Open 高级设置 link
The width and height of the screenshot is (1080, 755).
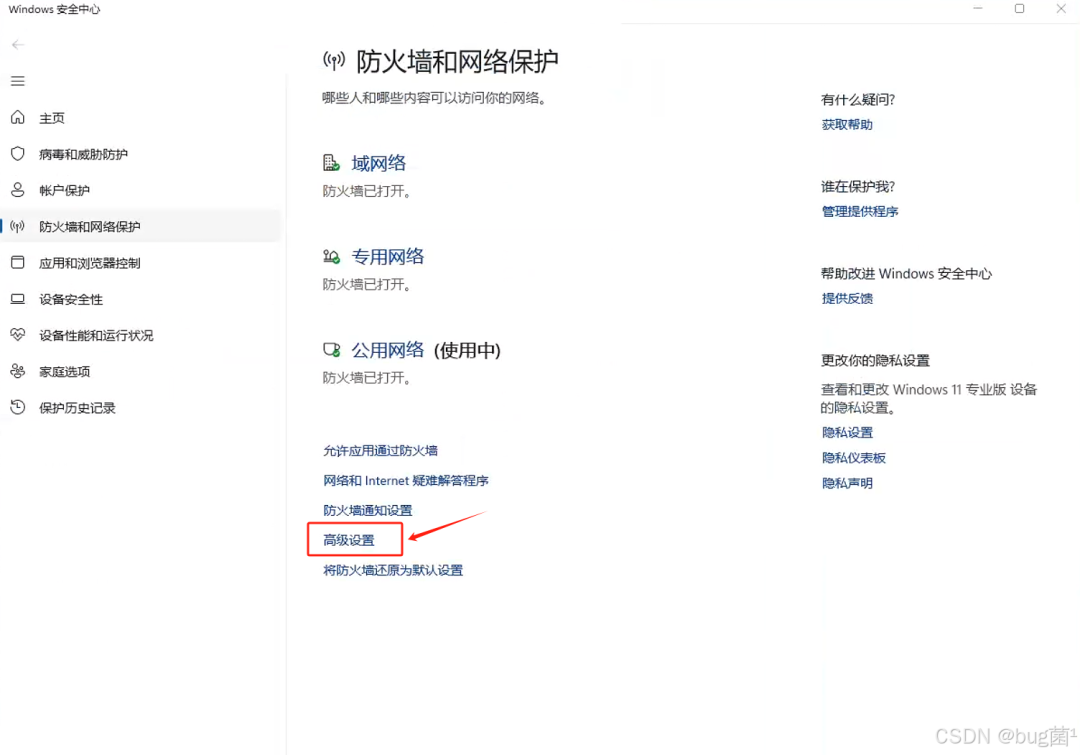[x=349, y=540]
